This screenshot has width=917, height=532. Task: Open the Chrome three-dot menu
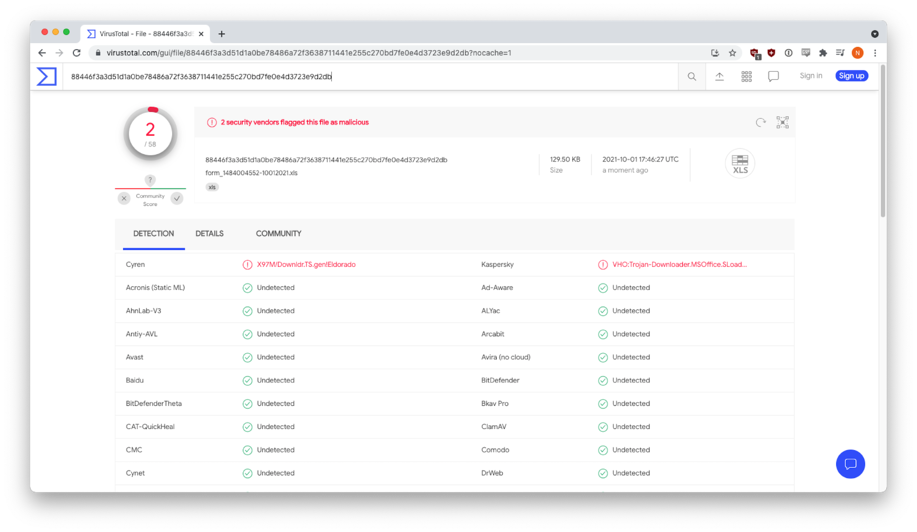tap(875, 53)
